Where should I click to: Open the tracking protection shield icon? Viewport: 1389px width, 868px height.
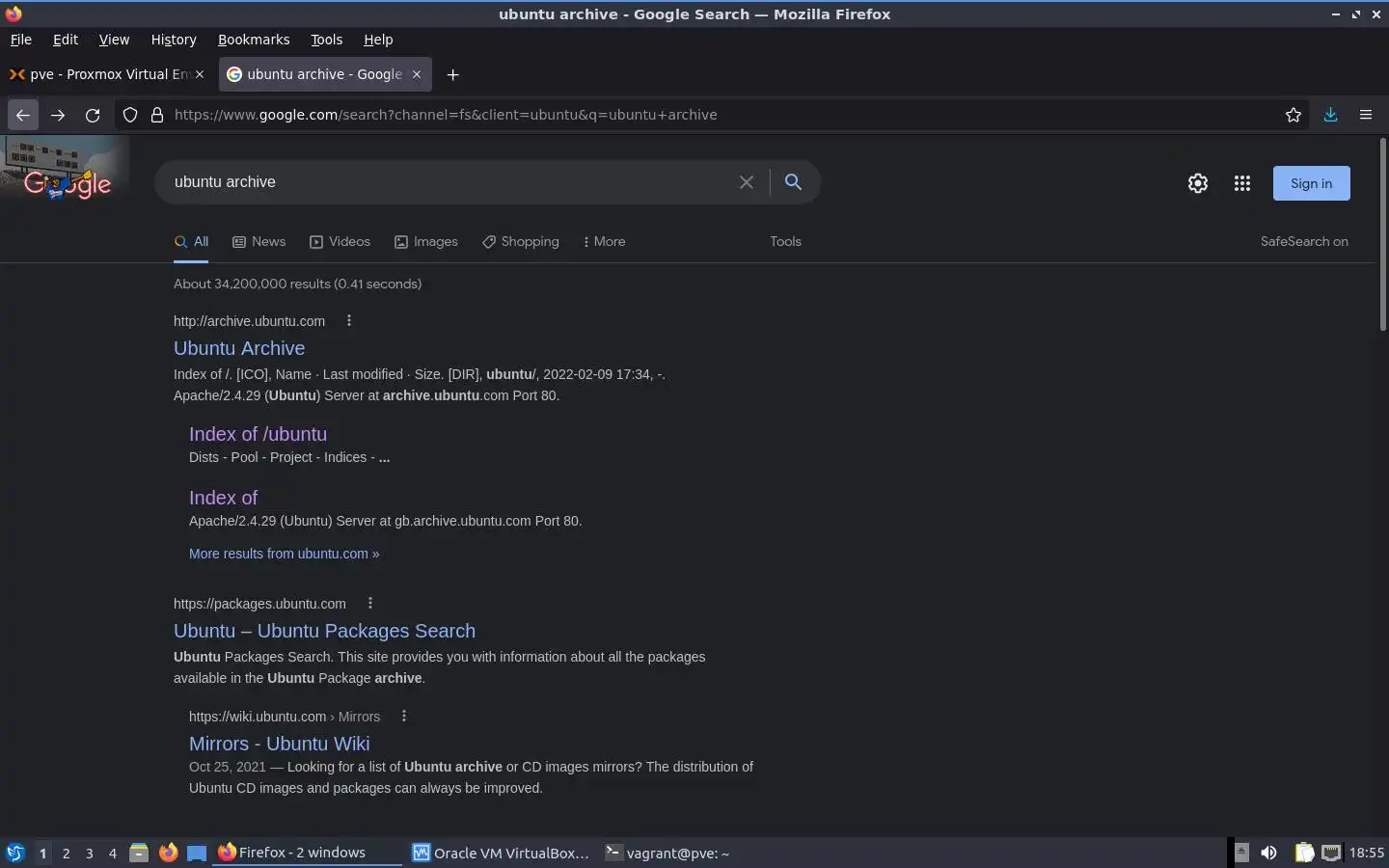pos(130,115)
